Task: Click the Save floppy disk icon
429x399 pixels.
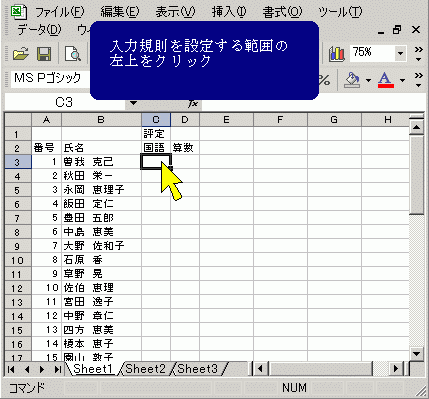Action: (x=44, y=54)
